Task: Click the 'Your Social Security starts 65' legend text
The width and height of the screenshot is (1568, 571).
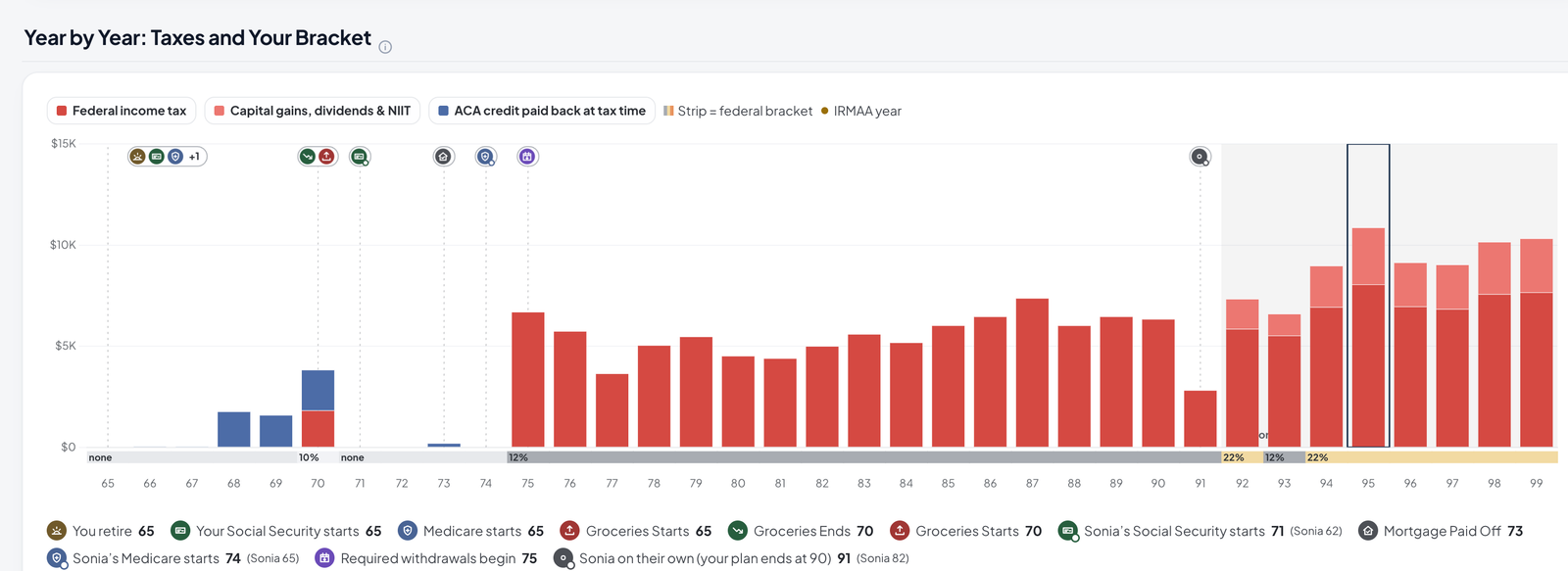Action: click(289, 531)
